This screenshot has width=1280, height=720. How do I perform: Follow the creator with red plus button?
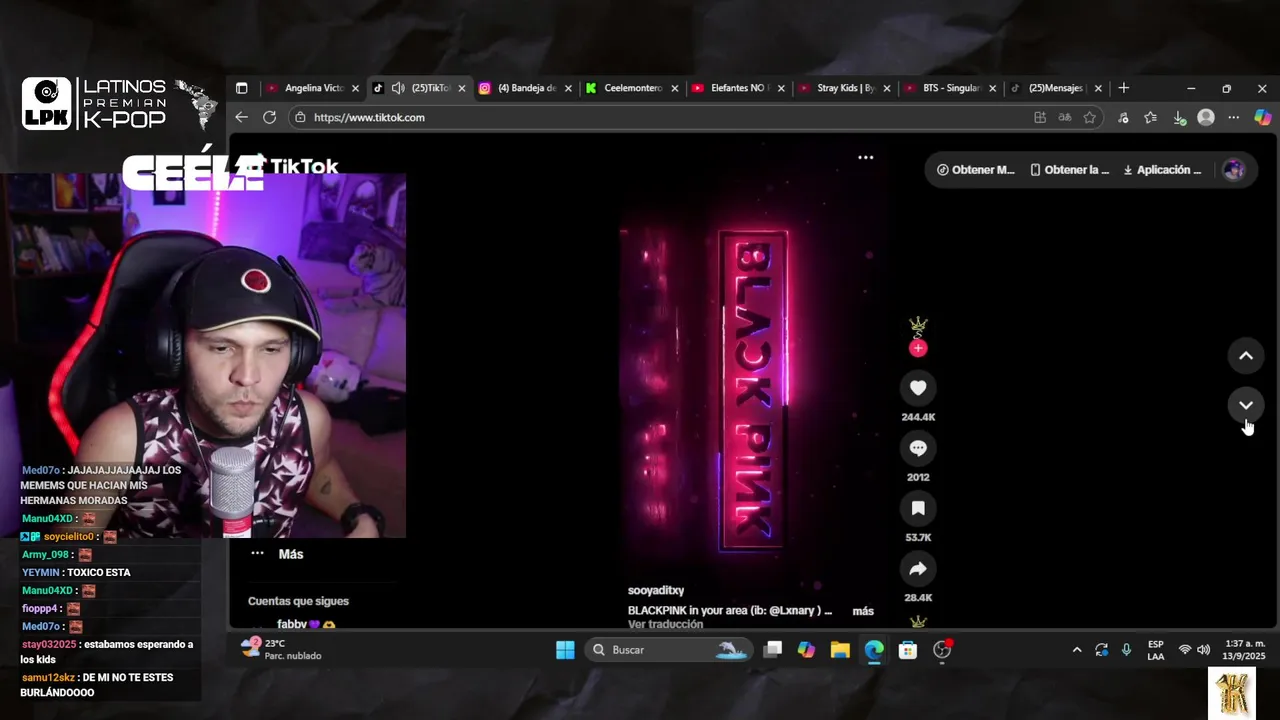click(x=918, y=348)
